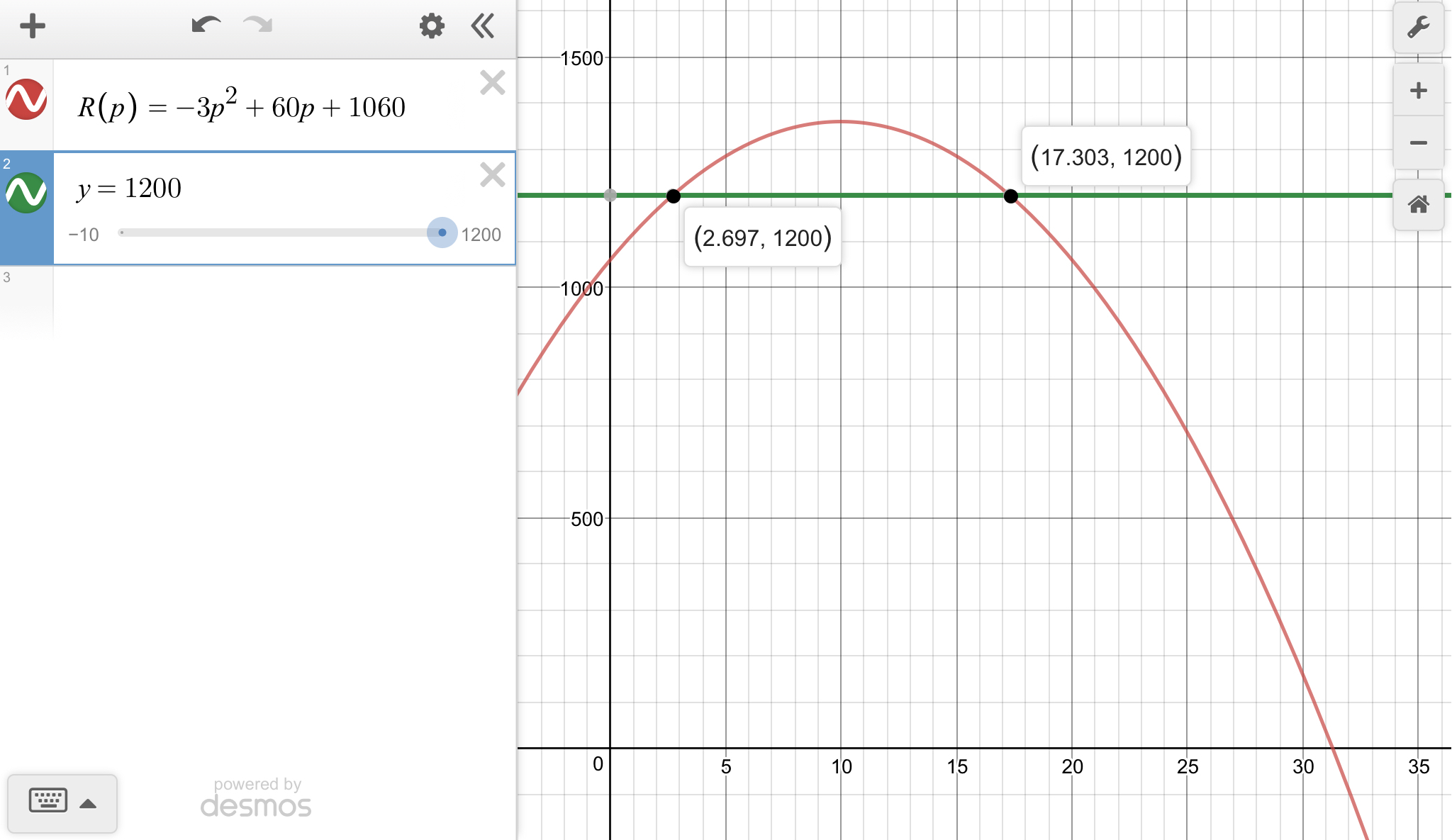
Task: Expand keyboard panel with up arrow
Action: click(x=88, y=803)
